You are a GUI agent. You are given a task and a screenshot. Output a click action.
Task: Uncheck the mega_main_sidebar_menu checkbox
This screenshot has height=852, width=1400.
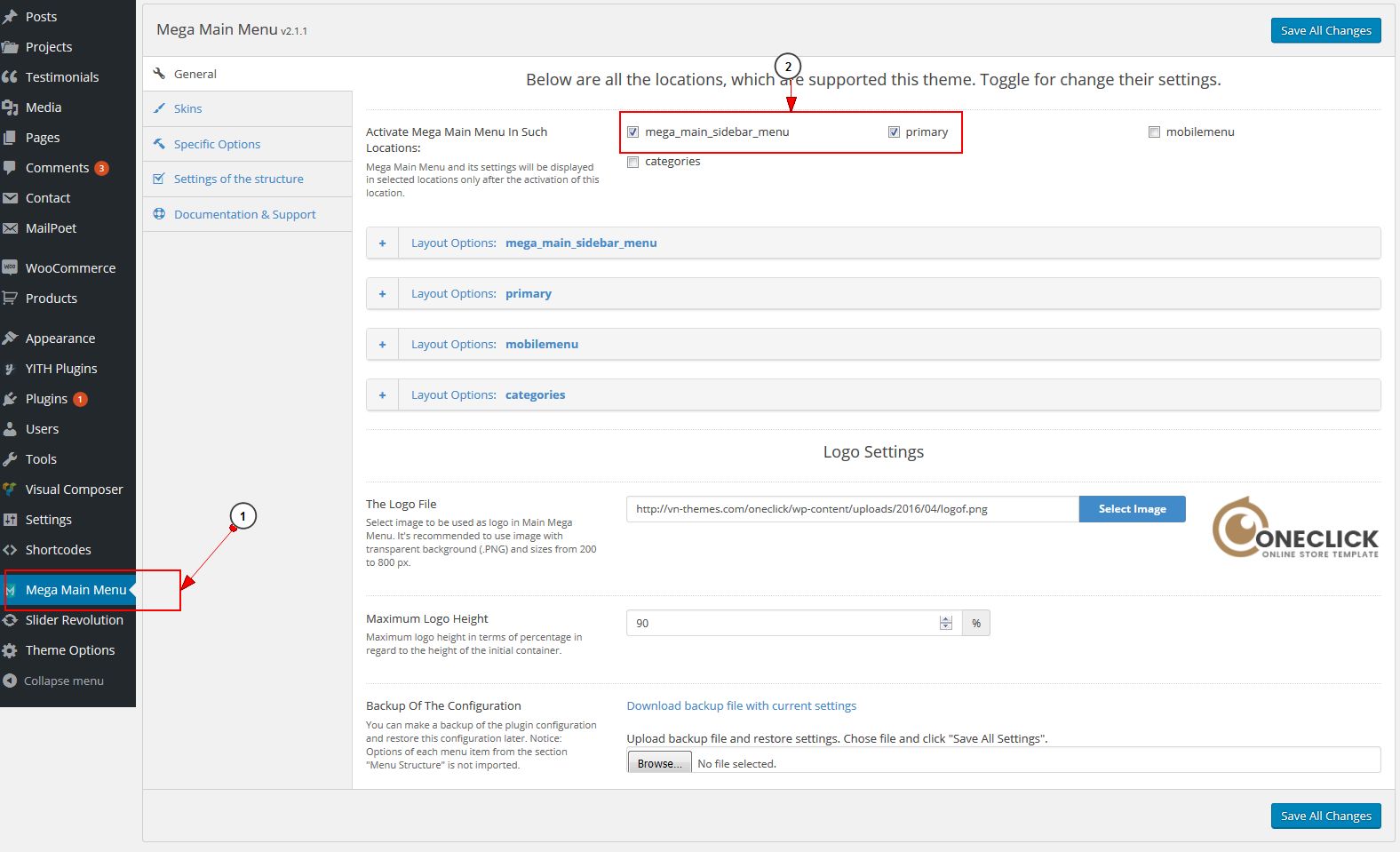(632, 131)
